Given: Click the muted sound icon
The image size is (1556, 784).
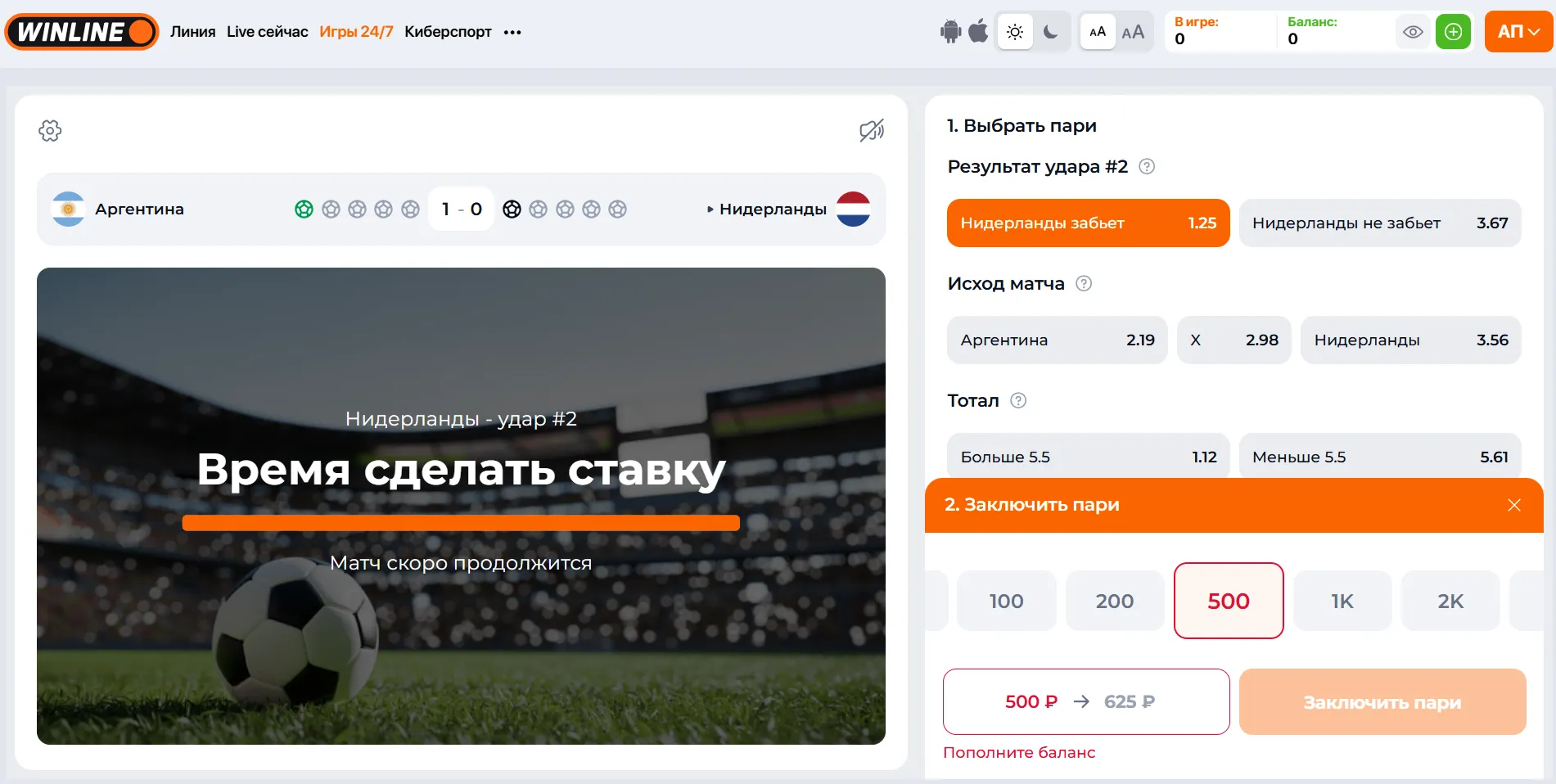Looking at the screenshot, I should pyautogui.click(x=872, y=130).
